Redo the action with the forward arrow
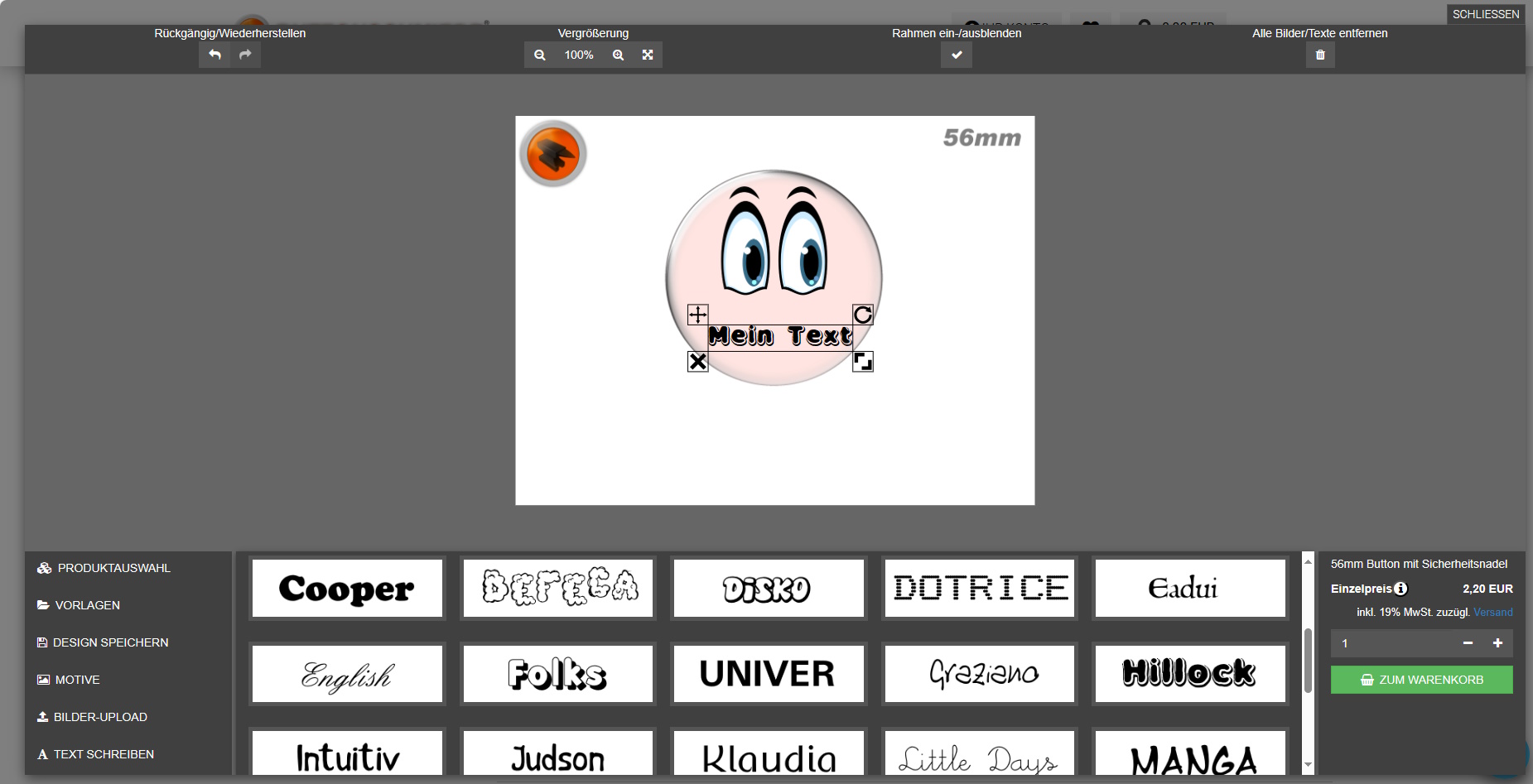1533x784 pixels. (245, 55)
